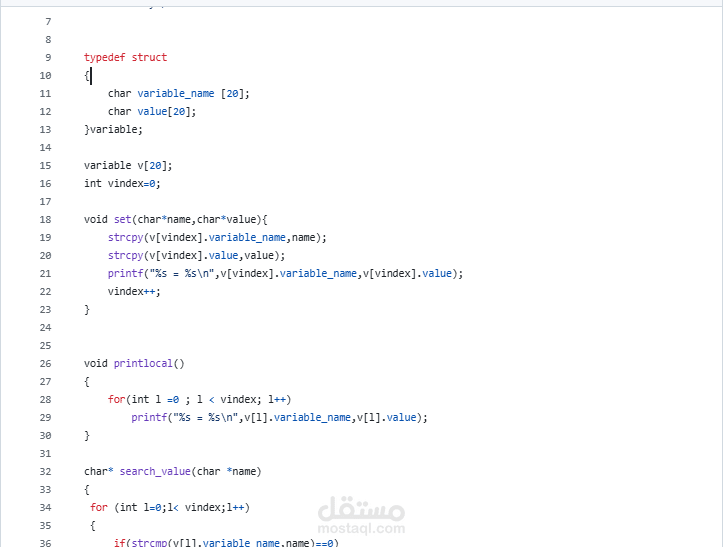Click 'char* search_value(char *name)' header
The width and height of the screenshot is (724, 547).
click(x=173, y=472)
